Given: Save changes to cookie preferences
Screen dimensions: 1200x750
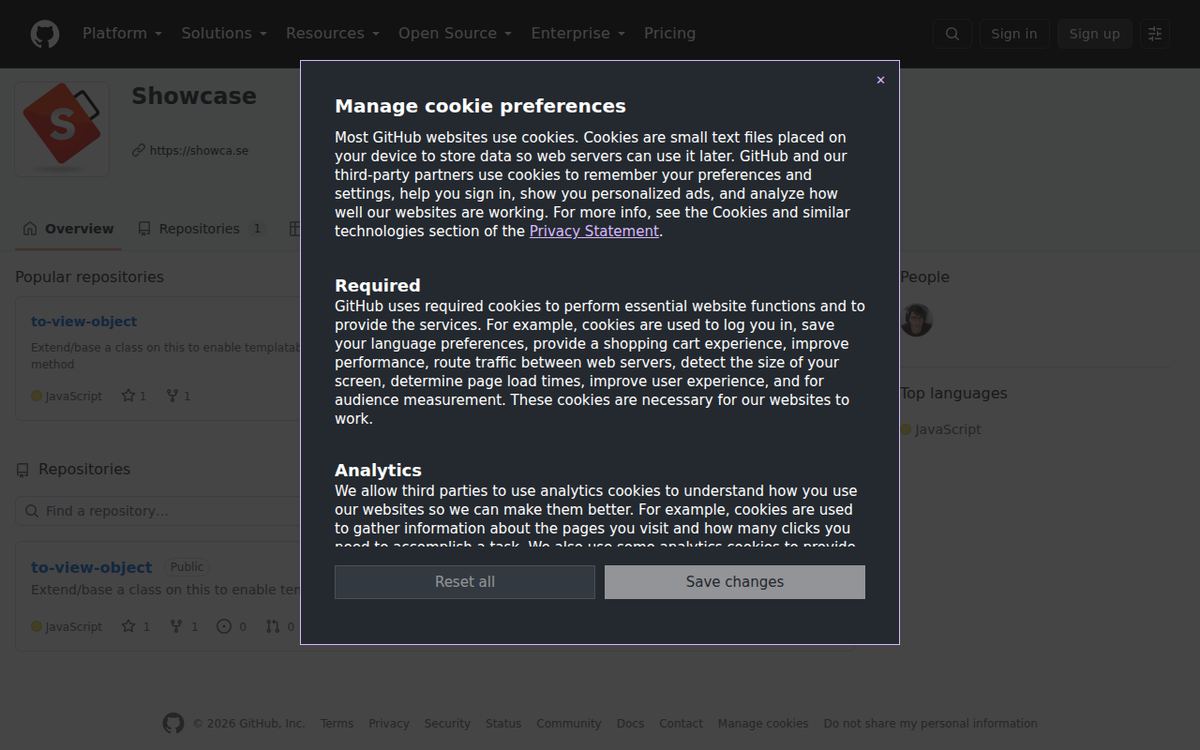Looking at the screenshot, I should coord(735,582).
